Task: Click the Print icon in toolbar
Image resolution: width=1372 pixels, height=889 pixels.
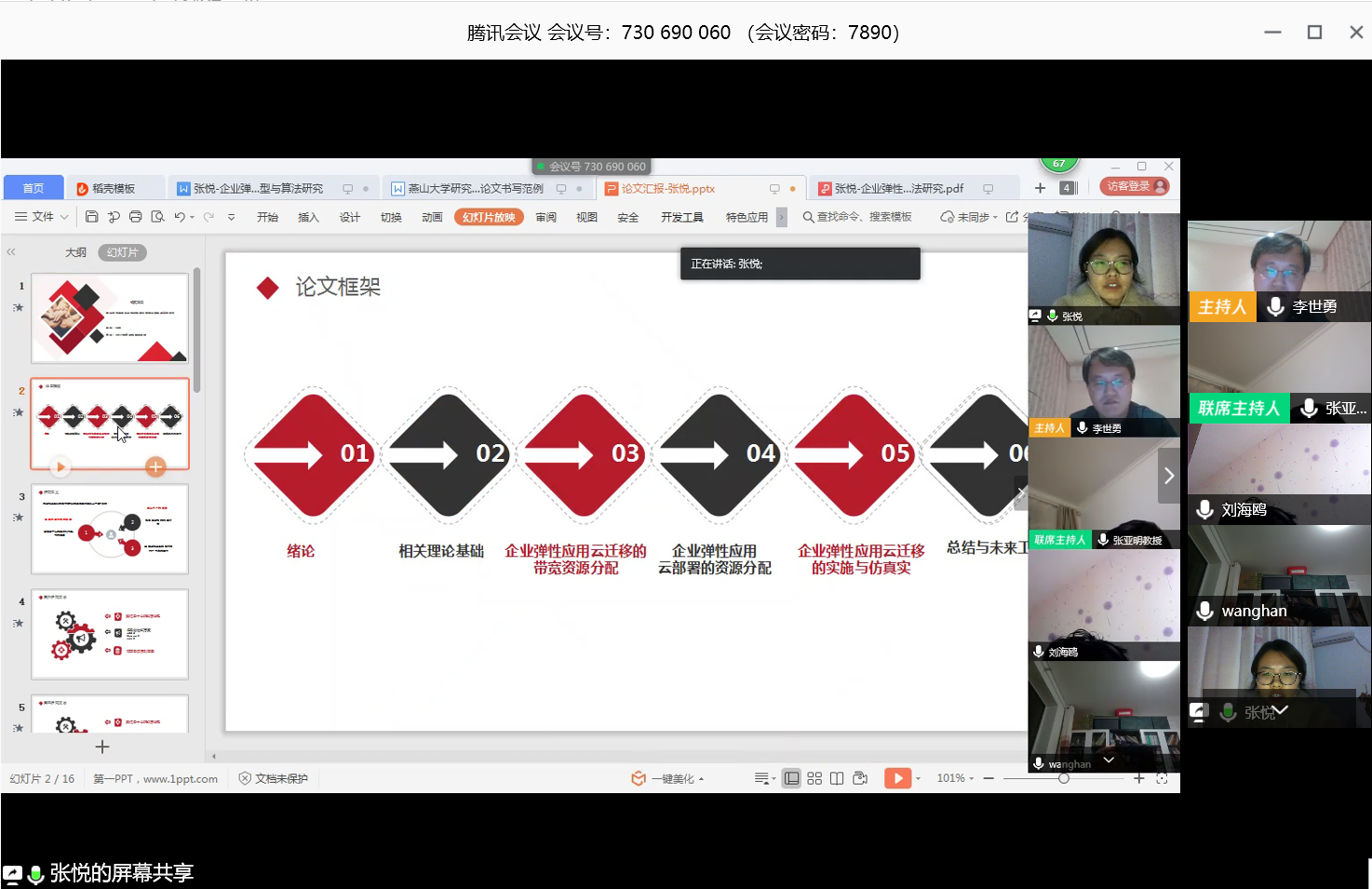Action: [135, 217]
